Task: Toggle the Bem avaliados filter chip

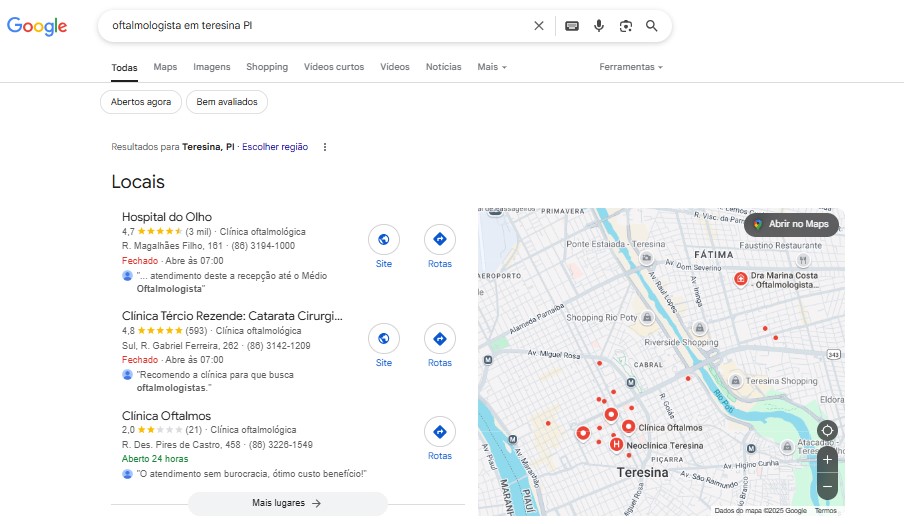Action: point(227,101)
